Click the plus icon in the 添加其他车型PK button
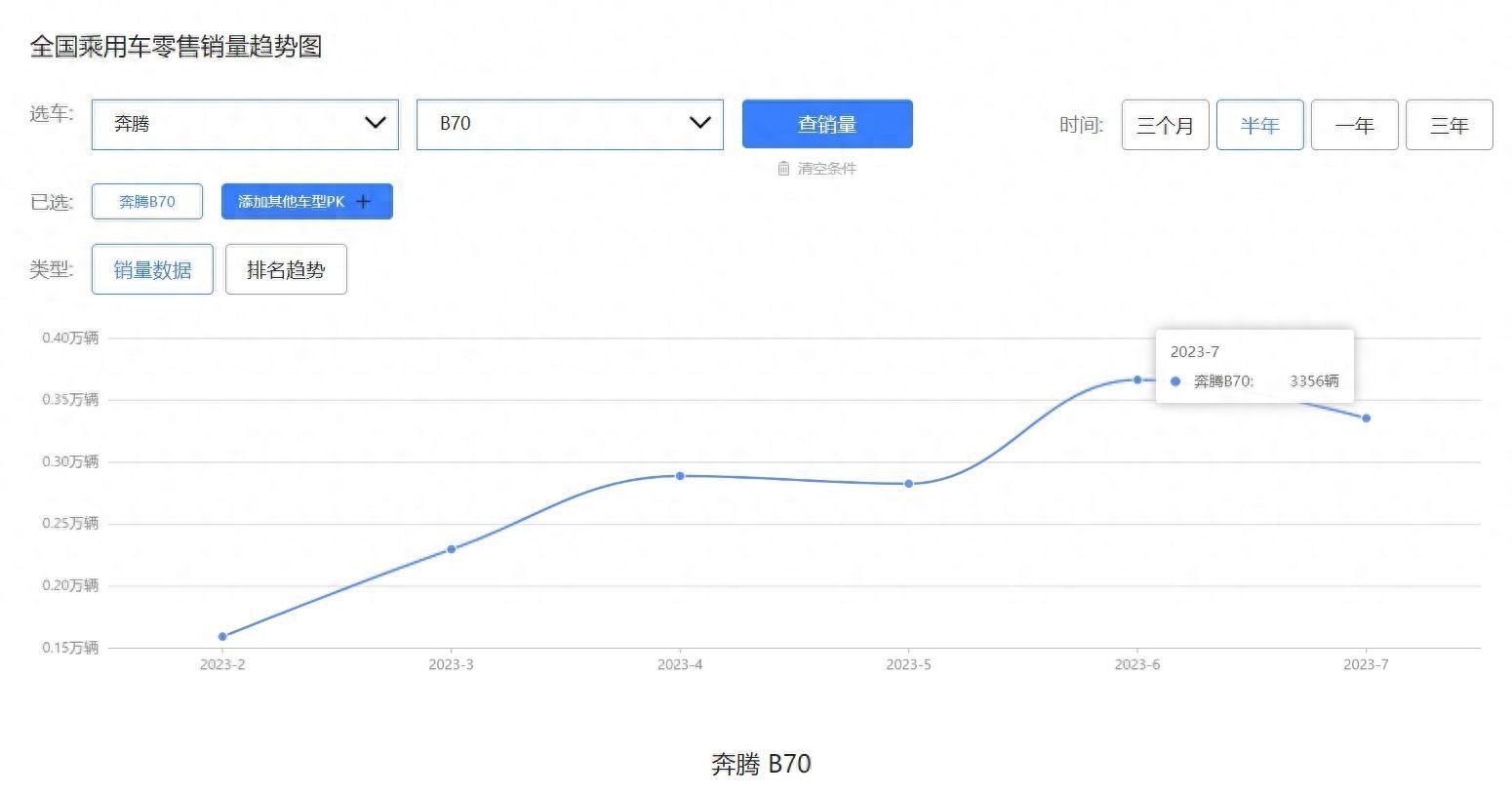1512x795 pixels. click(x=364, y=202)
